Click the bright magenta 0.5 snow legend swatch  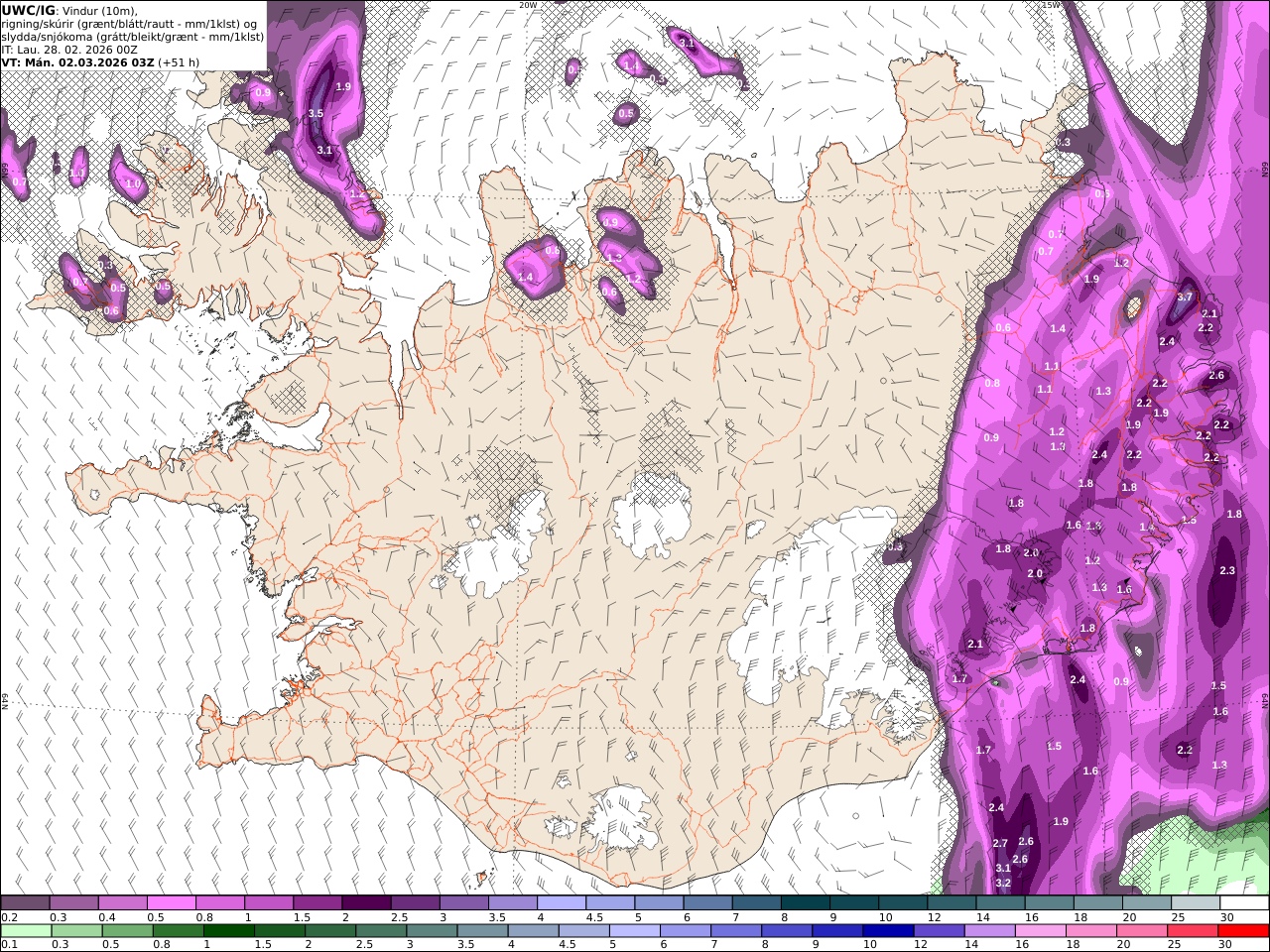[171, 902]
